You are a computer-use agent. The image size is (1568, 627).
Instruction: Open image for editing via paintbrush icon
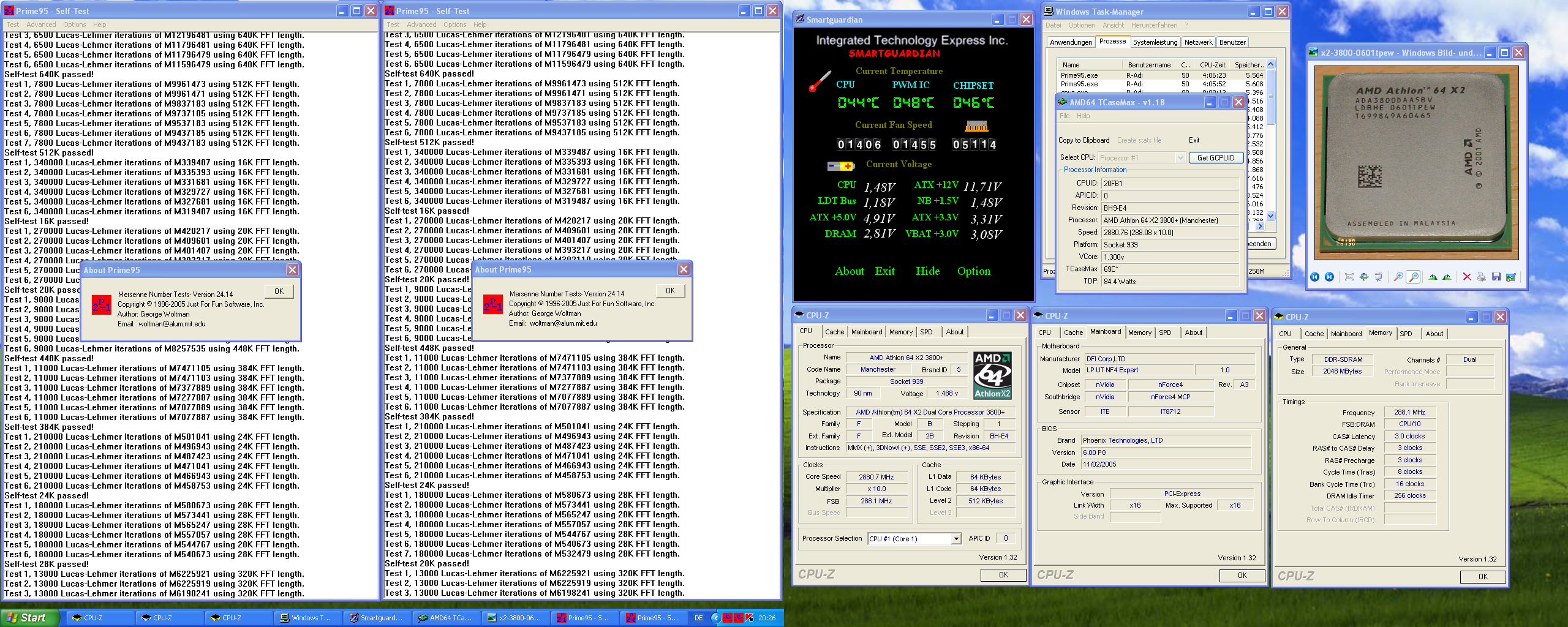[1511, 277]
